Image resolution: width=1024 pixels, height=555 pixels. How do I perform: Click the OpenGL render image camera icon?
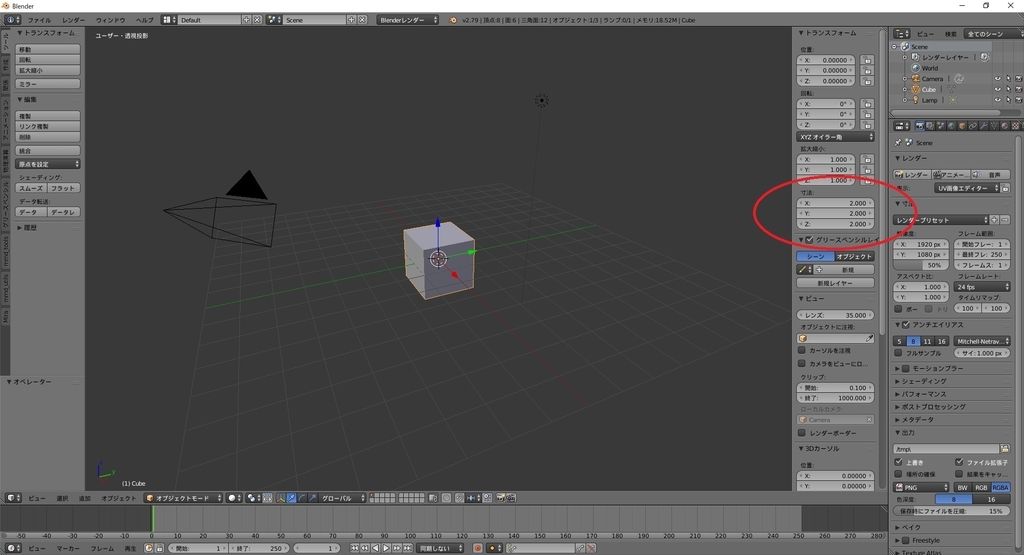coord(501,498)
